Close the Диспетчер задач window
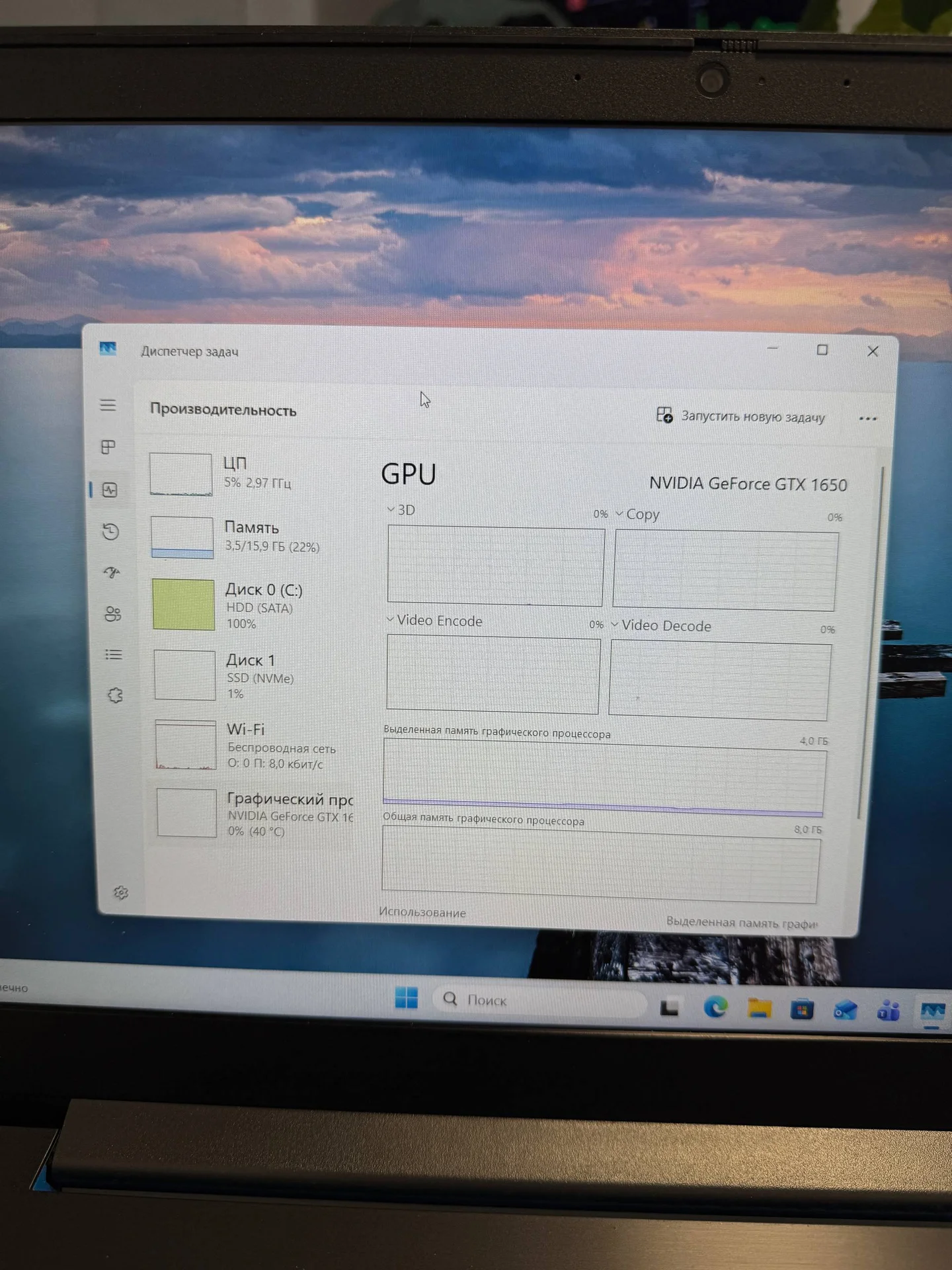Image resolution: width=952 pixels, height=1270 pixels. tap(873, 351)
